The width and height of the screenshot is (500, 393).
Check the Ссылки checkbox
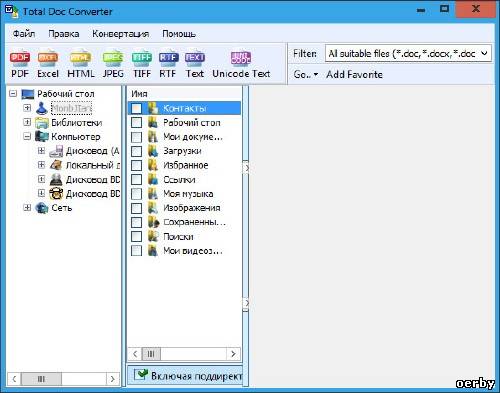point(136,180)
